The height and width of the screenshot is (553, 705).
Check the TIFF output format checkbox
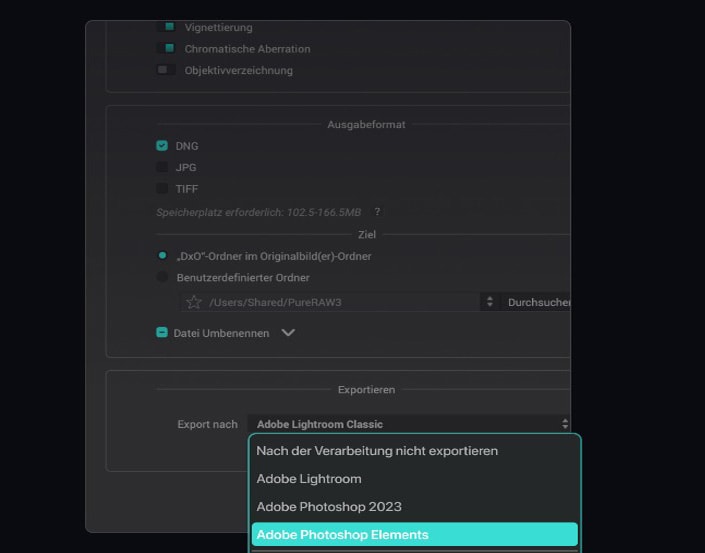(162, 188)
